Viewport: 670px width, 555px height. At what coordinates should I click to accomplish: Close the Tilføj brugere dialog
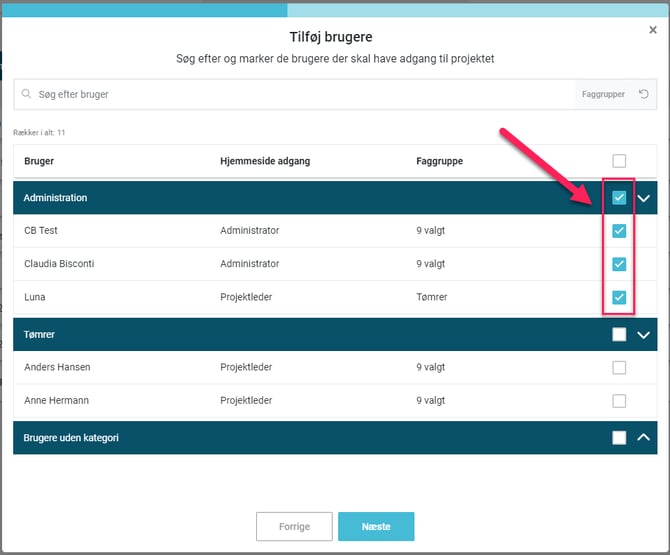pyautogui.click(x=653, y=31)
